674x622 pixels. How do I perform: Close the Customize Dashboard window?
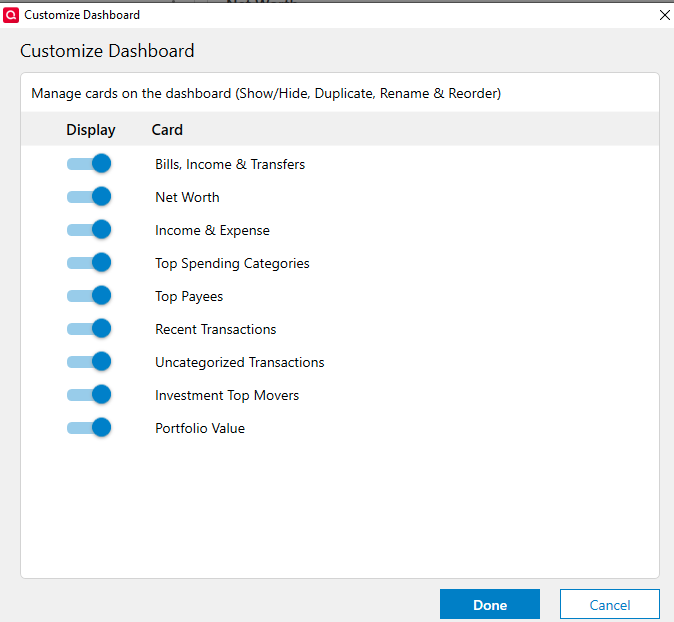coord(665,15)
